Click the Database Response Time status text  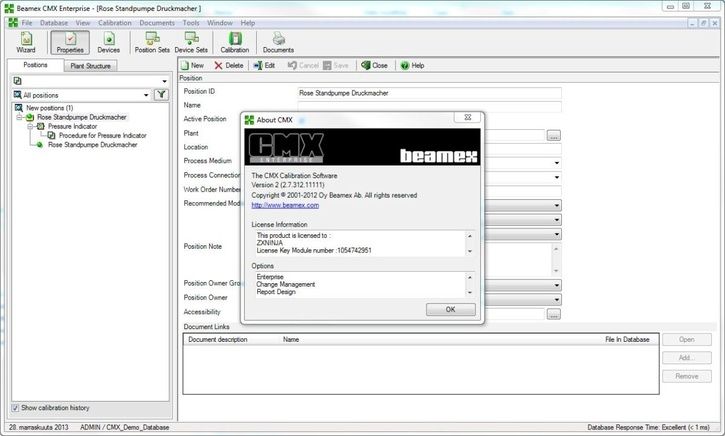(648, 427)
